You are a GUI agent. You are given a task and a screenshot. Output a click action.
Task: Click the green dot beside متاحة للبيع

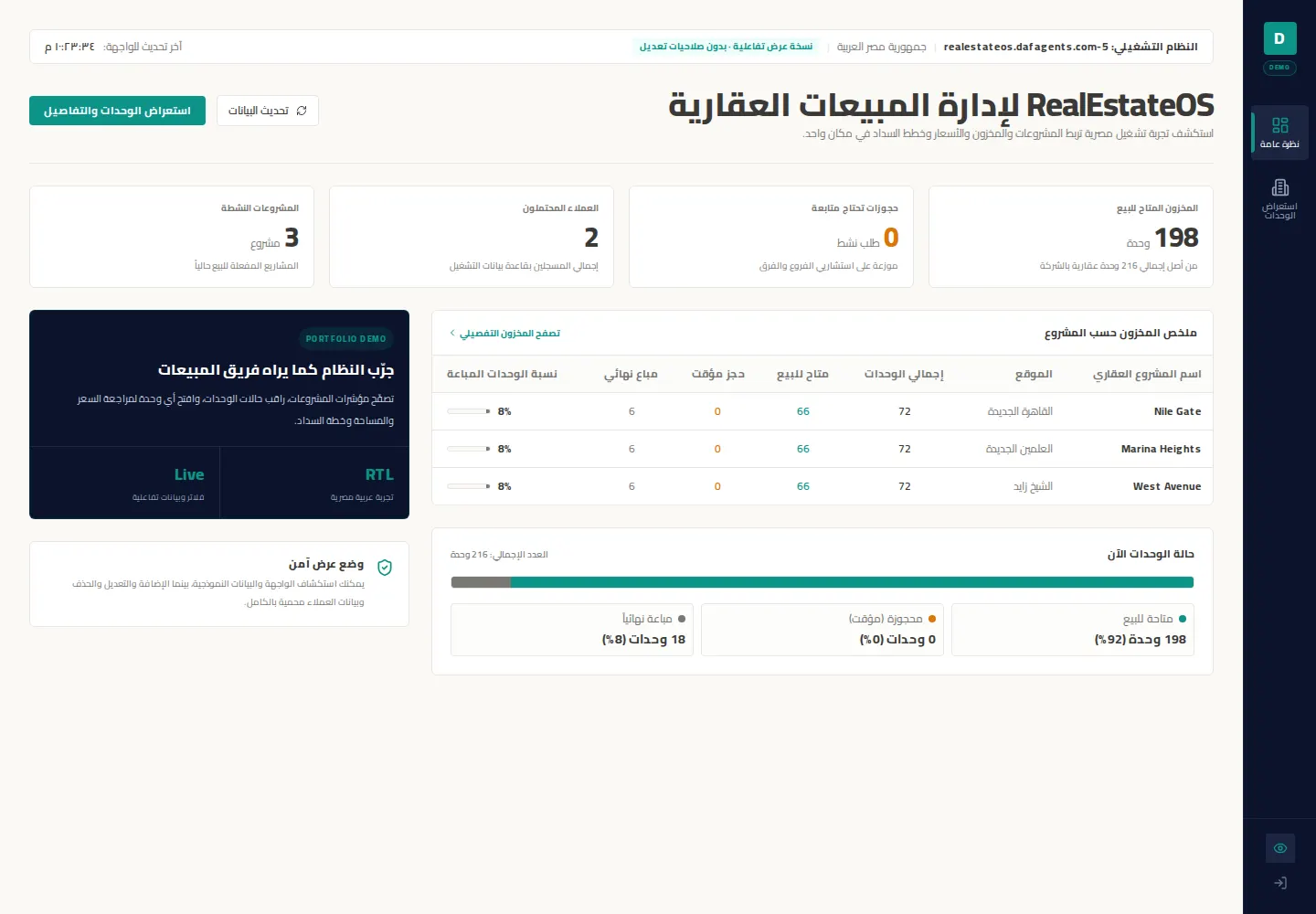[1183, 619]
